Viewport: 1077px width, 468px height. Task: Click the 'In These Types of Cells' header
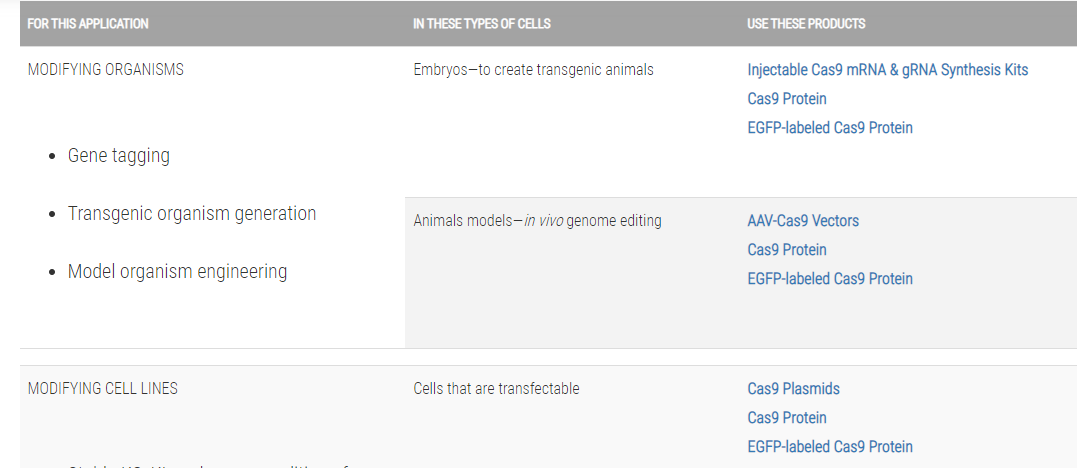(481, 23)
